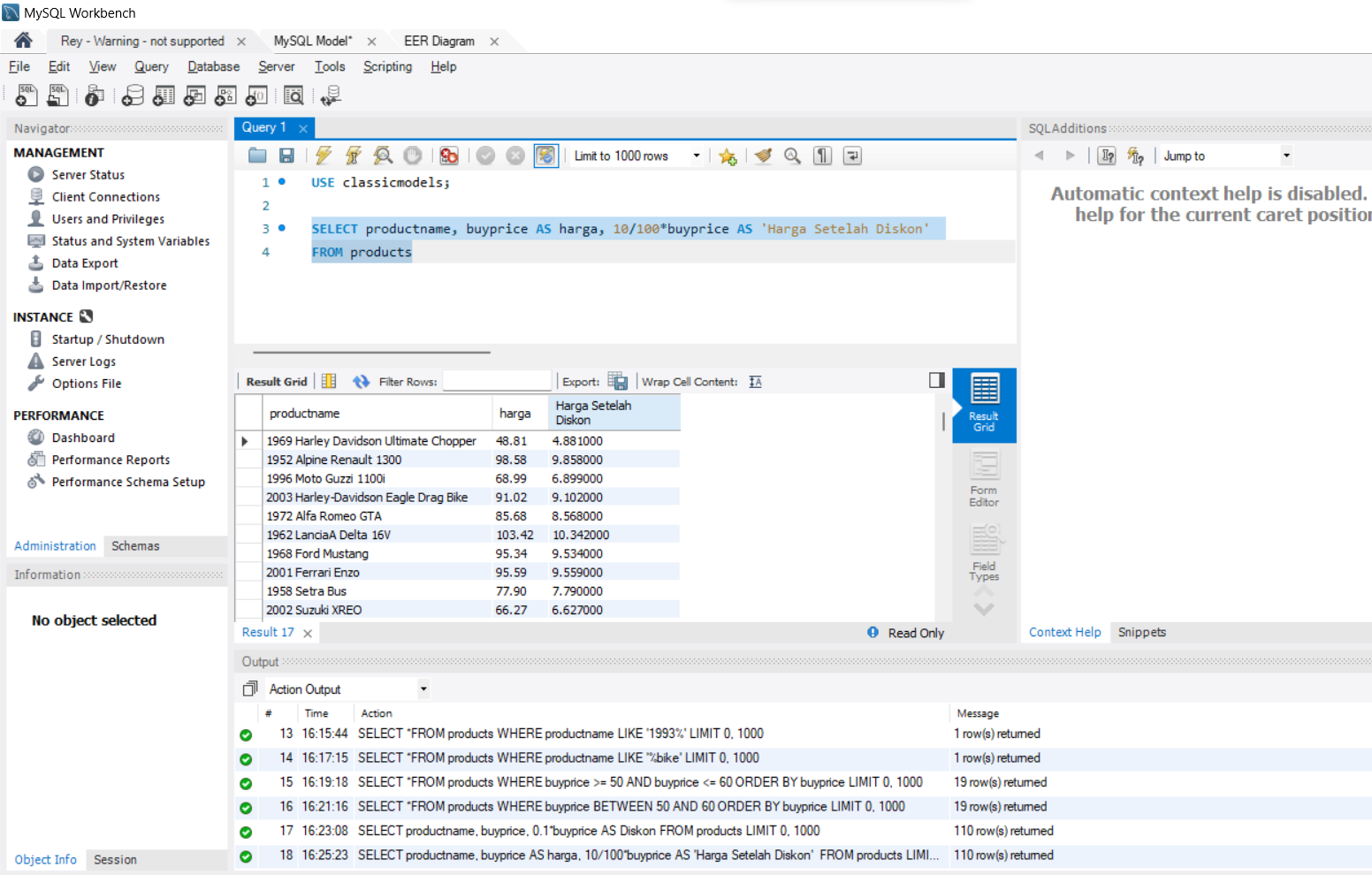Open Server Status page
The width and height of the screenshot is (1372, 875).
[x=88, y=175]
